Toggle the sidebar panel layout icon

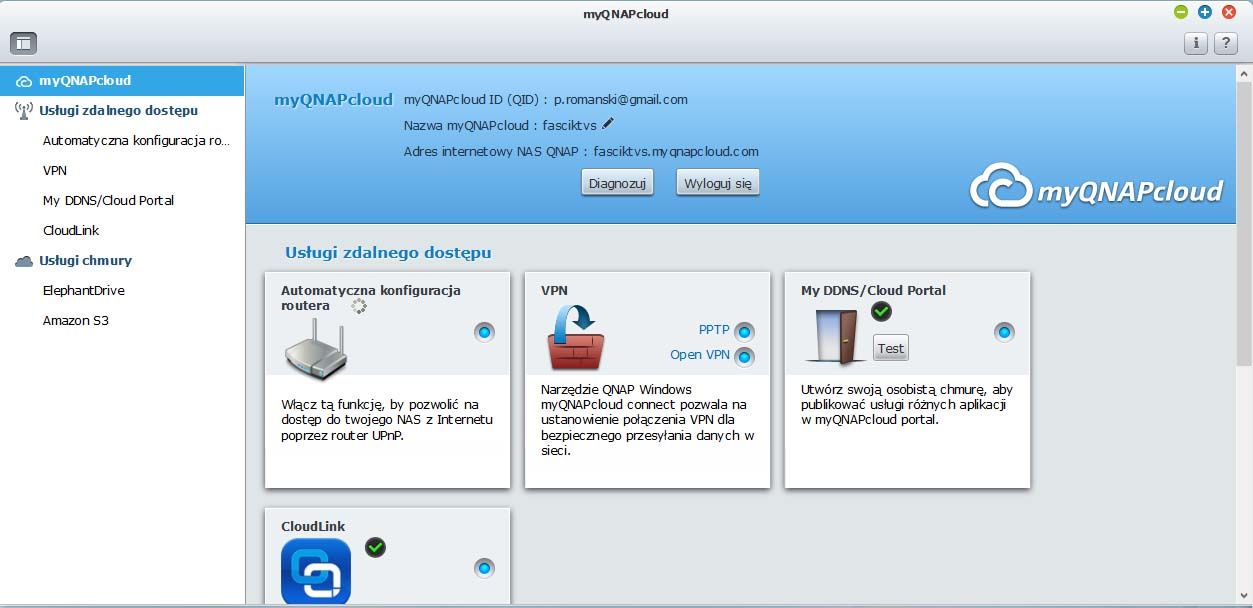(x=24, y=43)
